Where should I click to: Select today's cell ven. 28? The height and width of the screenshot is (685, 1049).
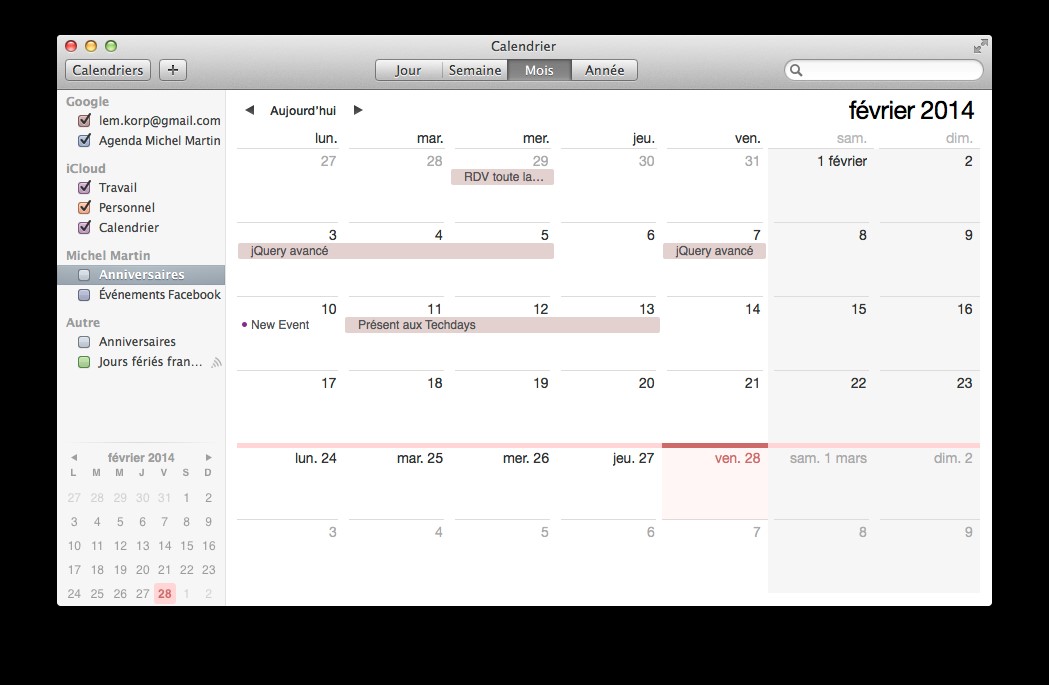tap(714, 482)
